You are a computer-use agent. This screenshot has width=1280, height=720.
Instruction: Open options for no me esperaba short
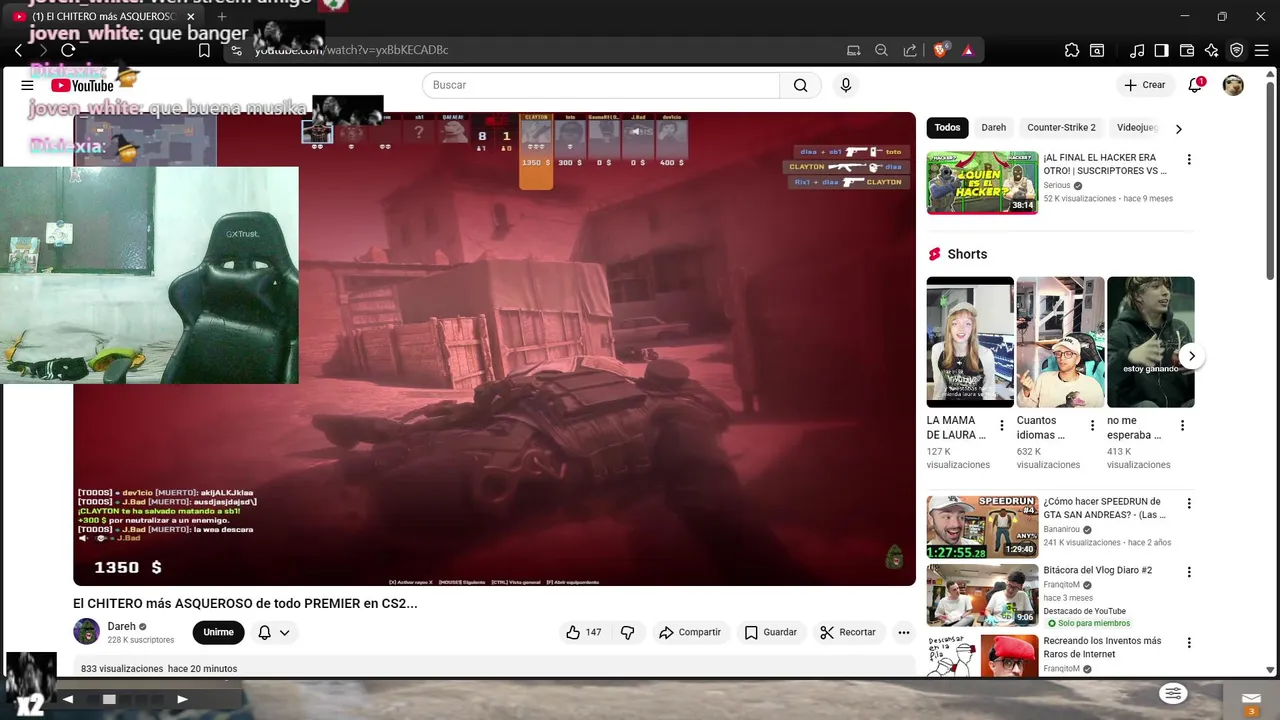(1182, 426)
